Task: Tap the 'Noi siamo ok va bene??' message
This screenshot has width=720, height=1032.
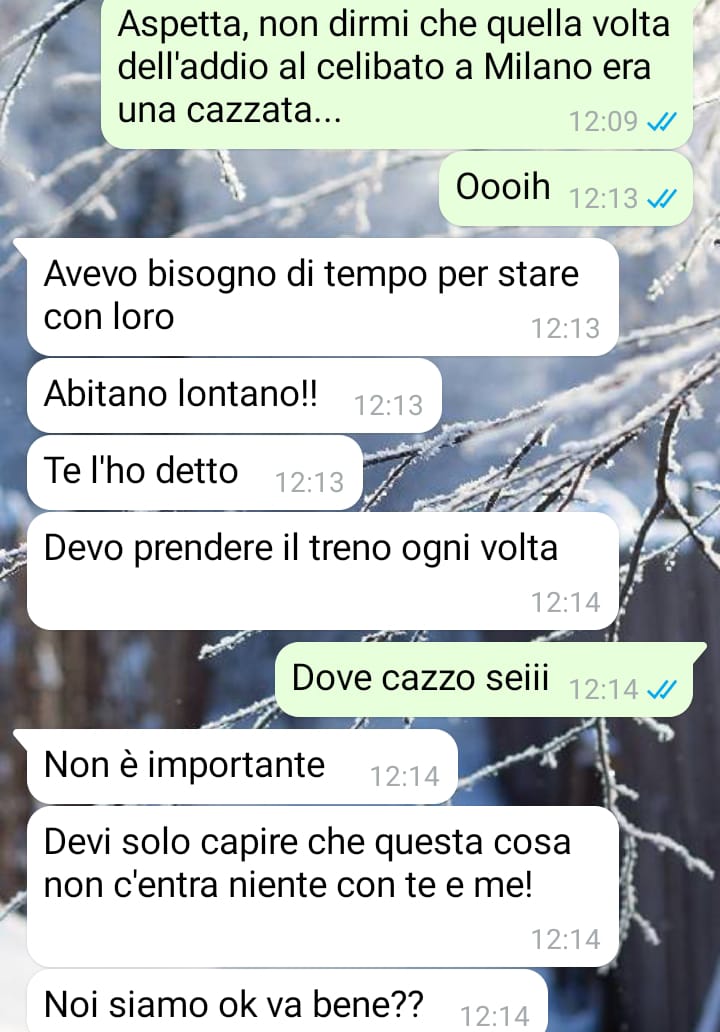Action: point(287,1000)
